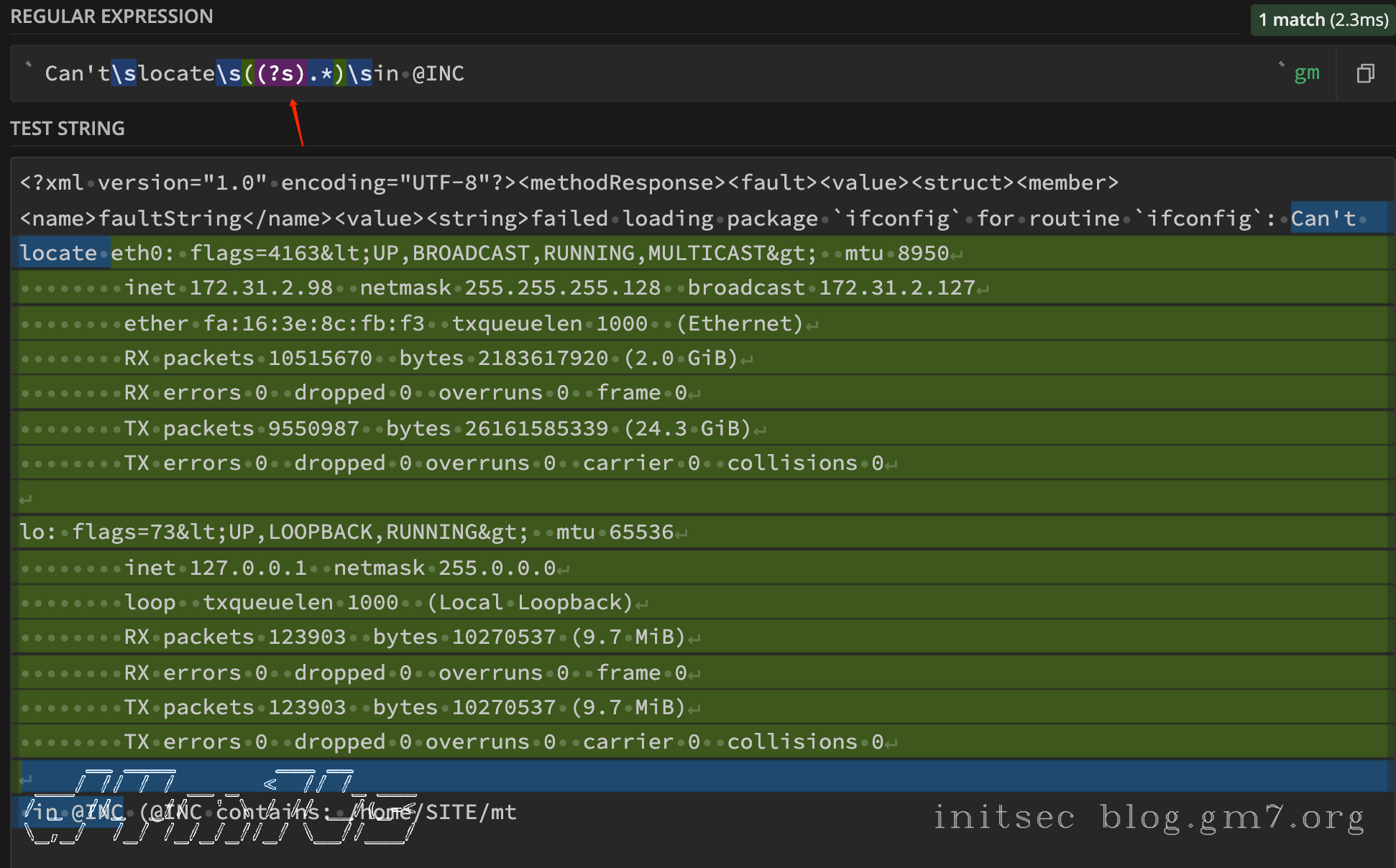Click @INC in the regular expression
Image resolution: width=1396 pixels, height=868 pixels.
[438, 73]
